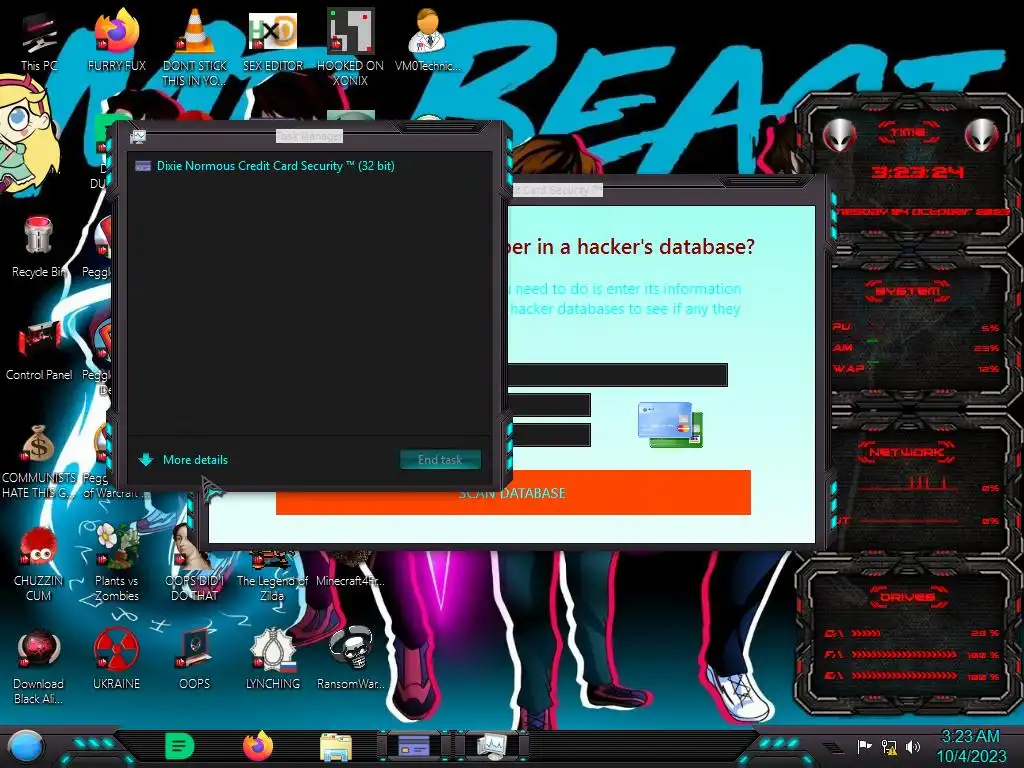This screenshot has width=1024, height=768.
Task: Click the network tray icon
Action: [889, 746]
